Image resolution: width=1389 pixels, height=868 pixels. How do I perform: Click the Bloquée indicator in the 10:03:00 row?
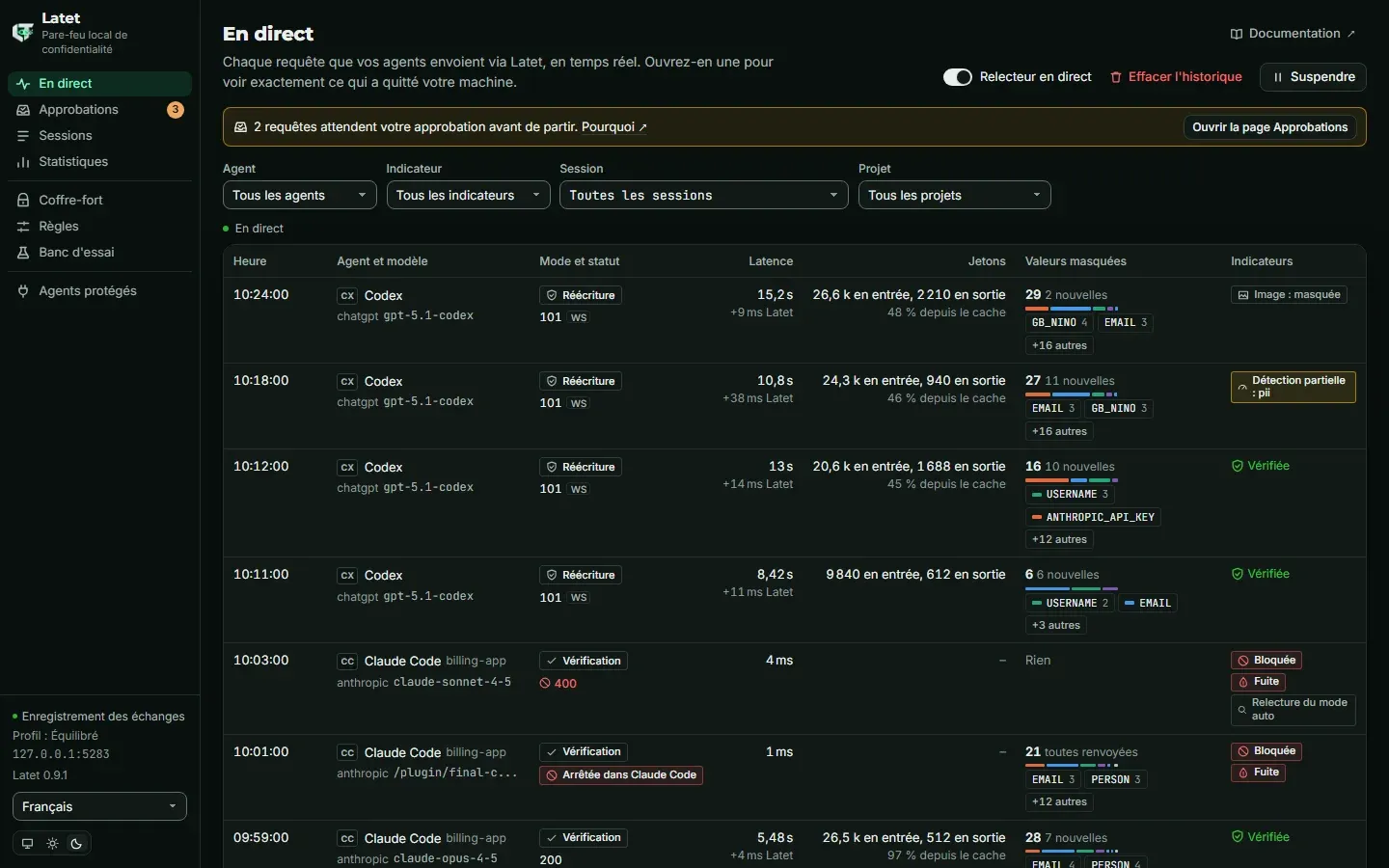point(1266,661)
